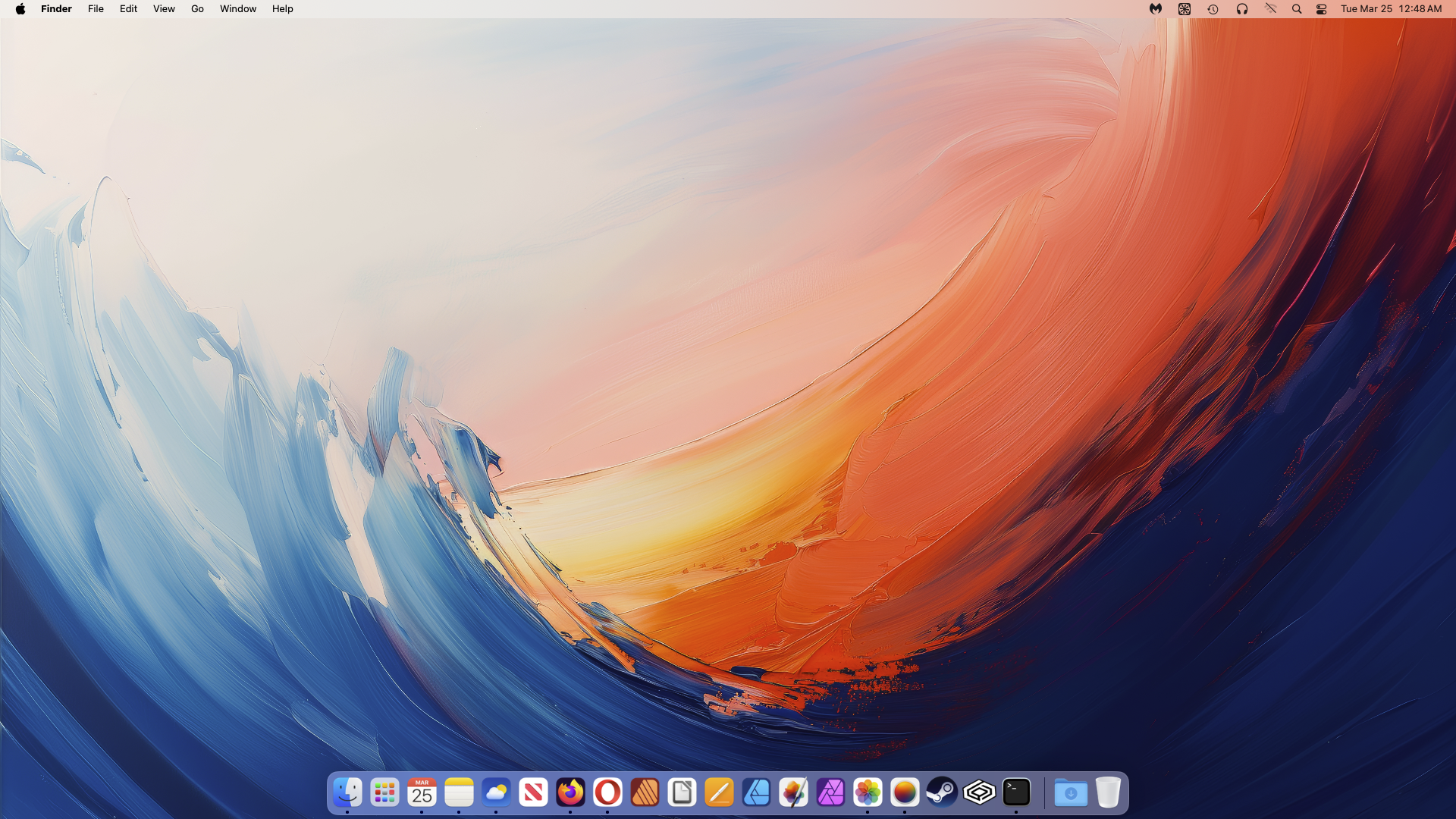This screenshot has width=1456, height=819.
Task: Open the Malwarebytes menu bar icon
Action: tap(1155, 9)
